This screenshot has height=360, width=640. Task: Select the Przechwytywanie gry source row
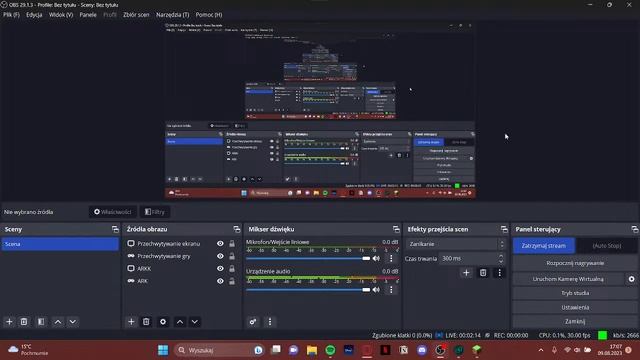tap(182, 256)
